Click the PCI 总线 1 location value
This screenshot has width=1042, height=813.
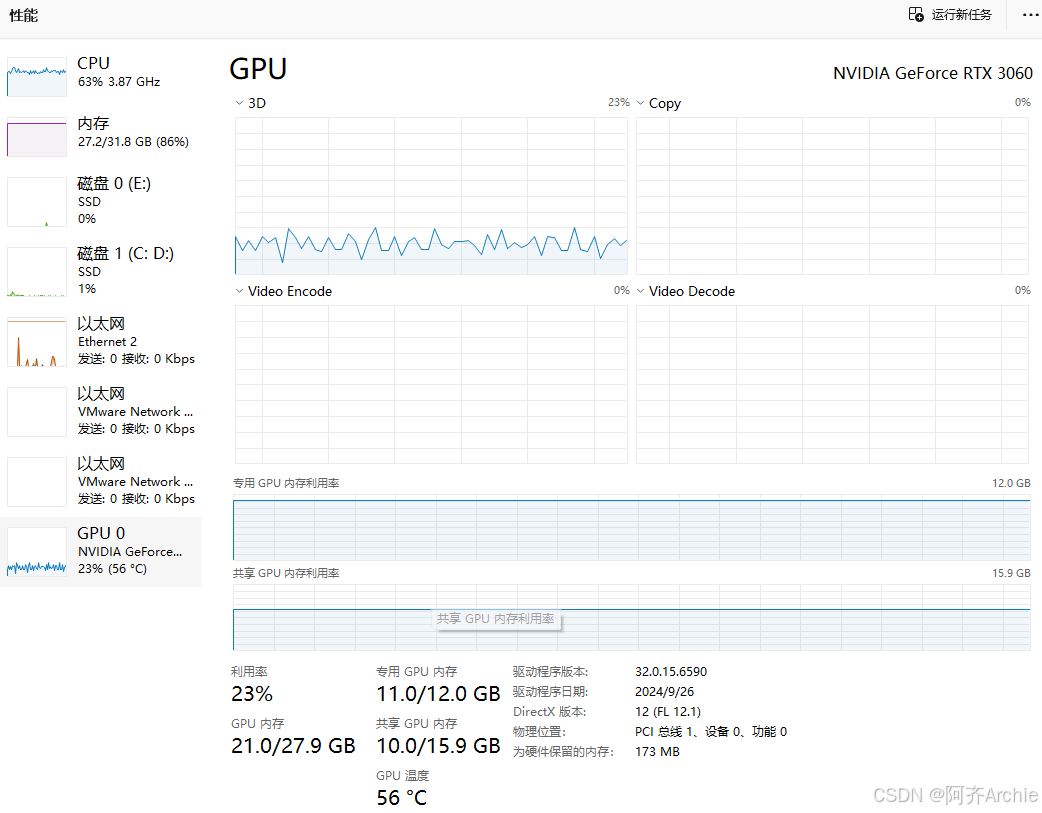[711, 731]
